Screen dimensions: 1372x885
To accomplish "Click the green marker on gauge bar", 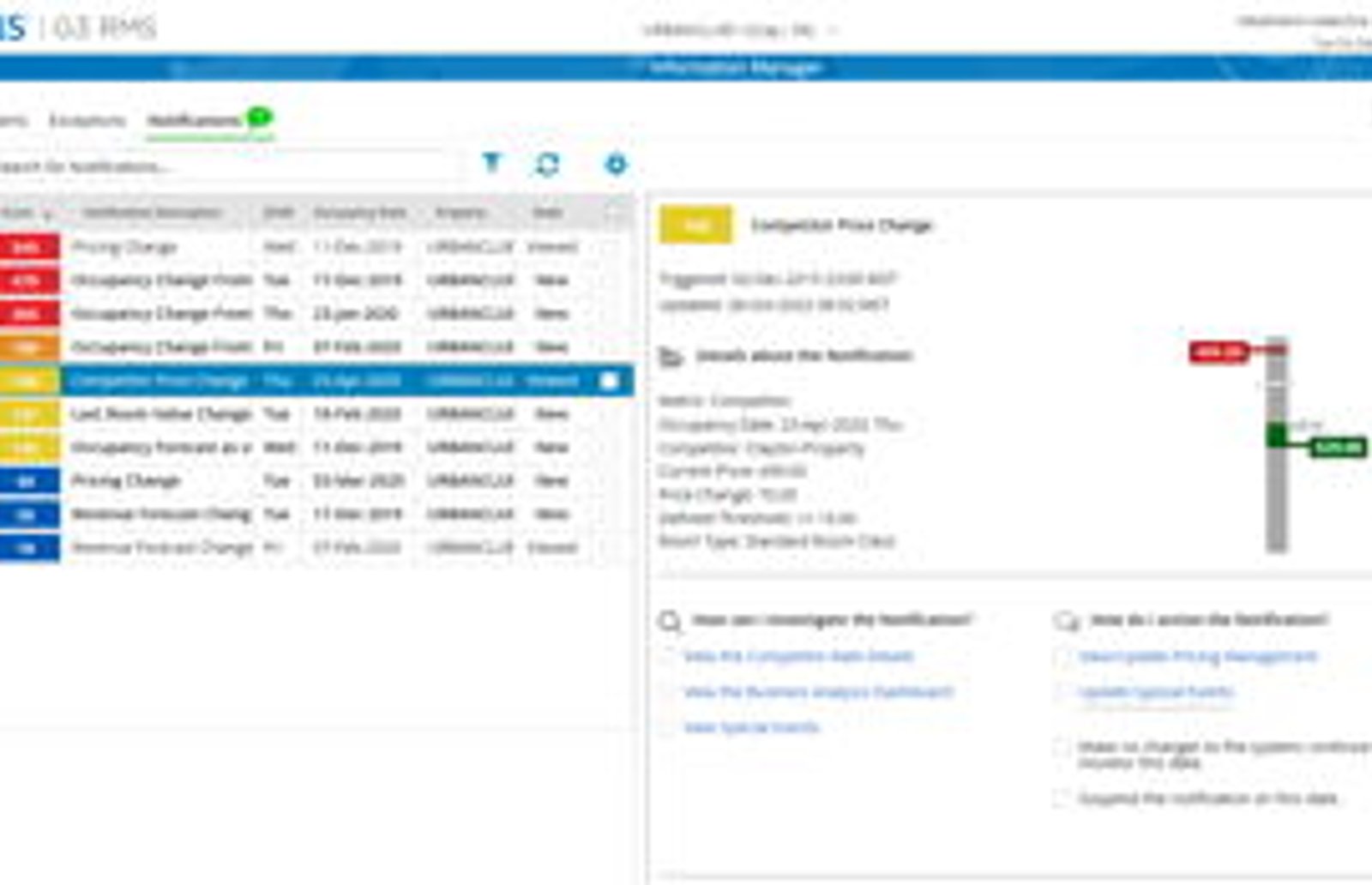I will pos(1277,435).
